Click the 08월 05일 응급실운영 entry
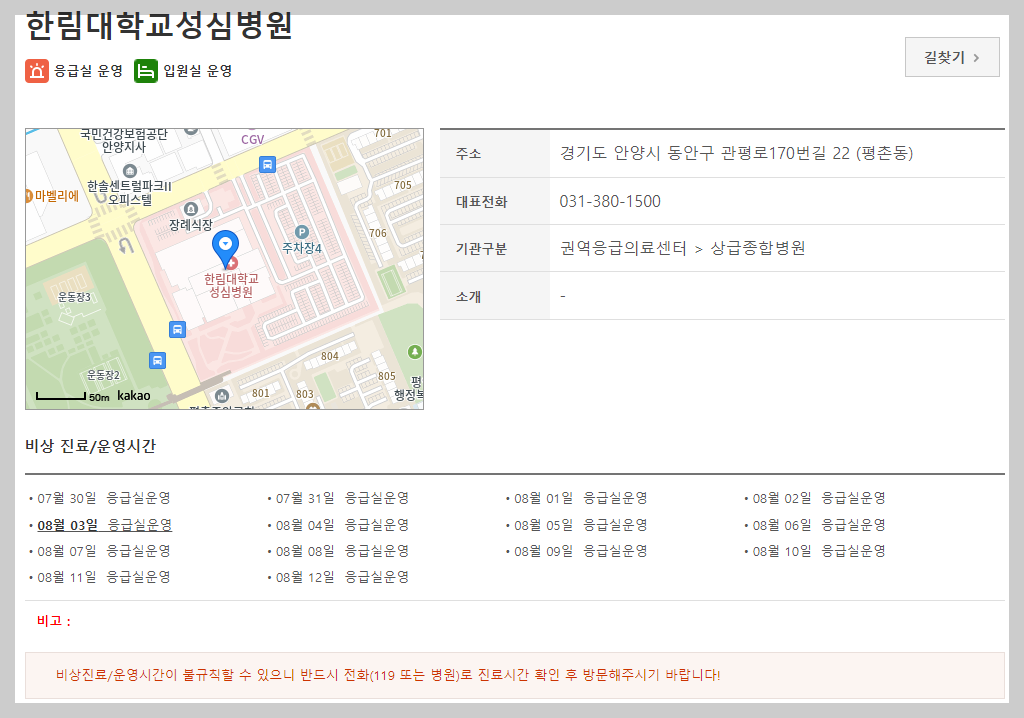This screenshot has width=1024, height=718. point(581,525)
